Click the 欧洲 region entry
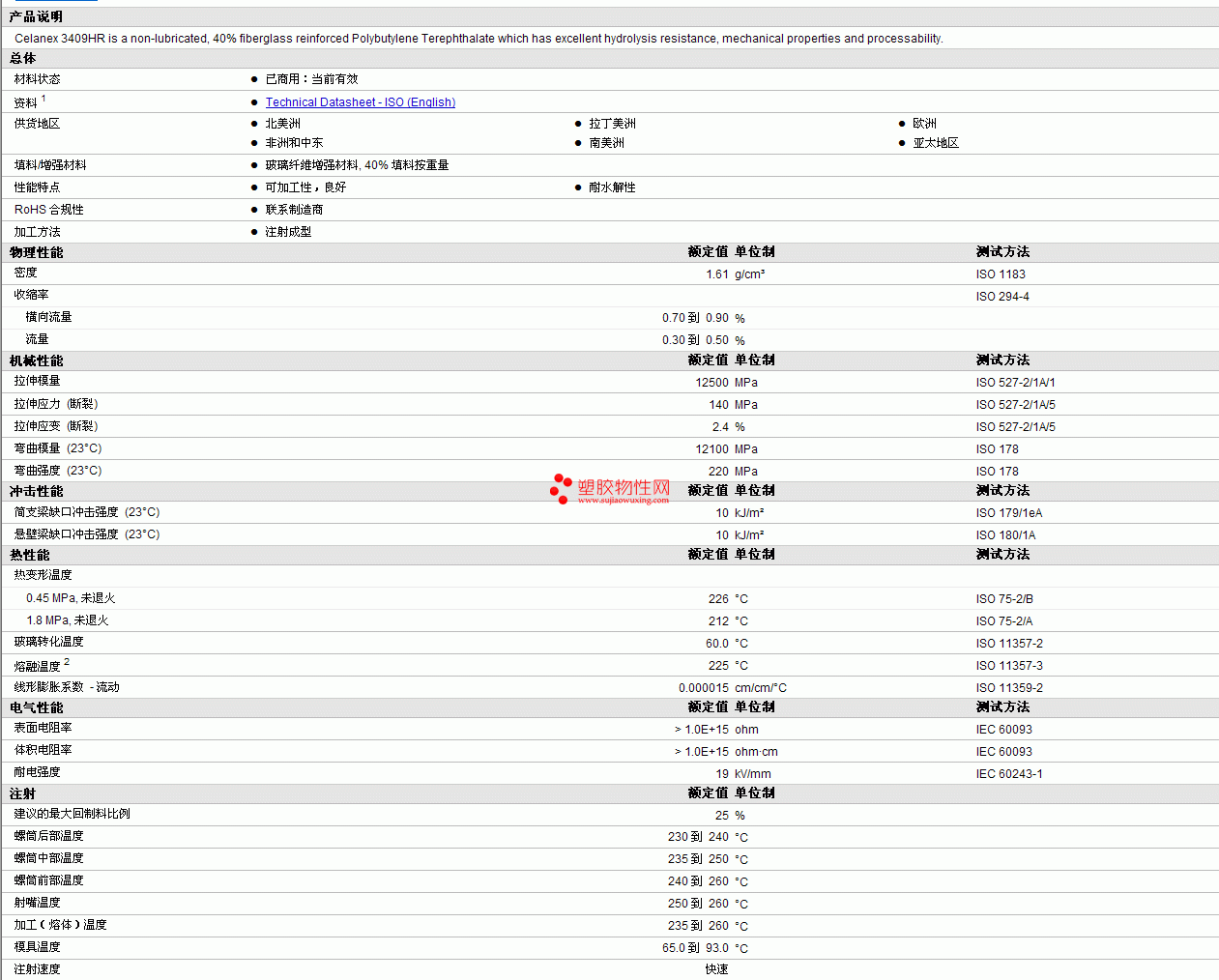The image size is (1219, 980). [925, 124]
